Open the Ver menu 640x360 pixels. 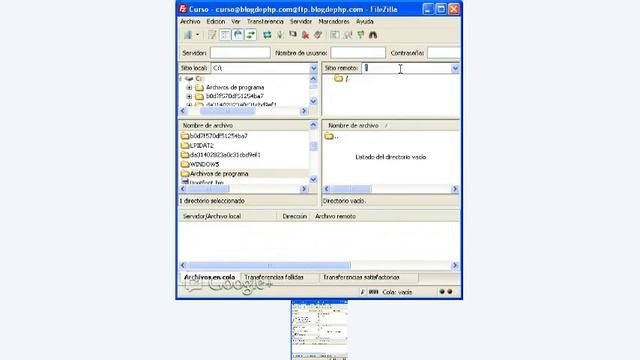click(236, 21)
